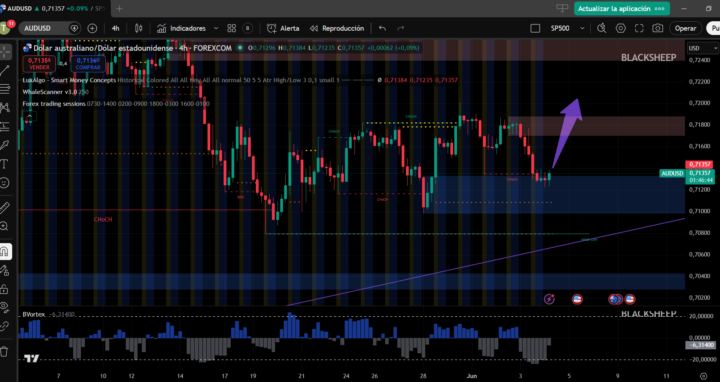Activate the zoom in tool

point(4,226)
